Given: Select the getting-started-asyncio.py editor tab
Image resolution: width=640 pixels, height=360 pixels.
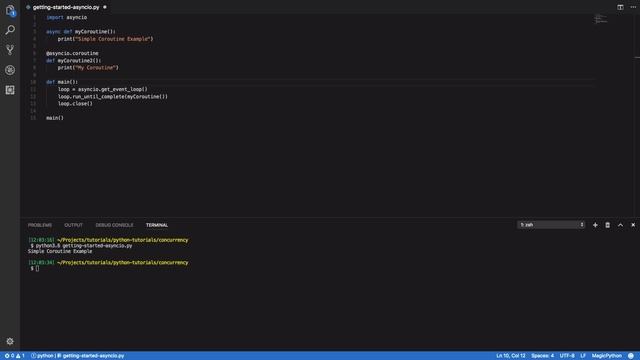Looking at the screenshot, I should (x=66, y=7).
